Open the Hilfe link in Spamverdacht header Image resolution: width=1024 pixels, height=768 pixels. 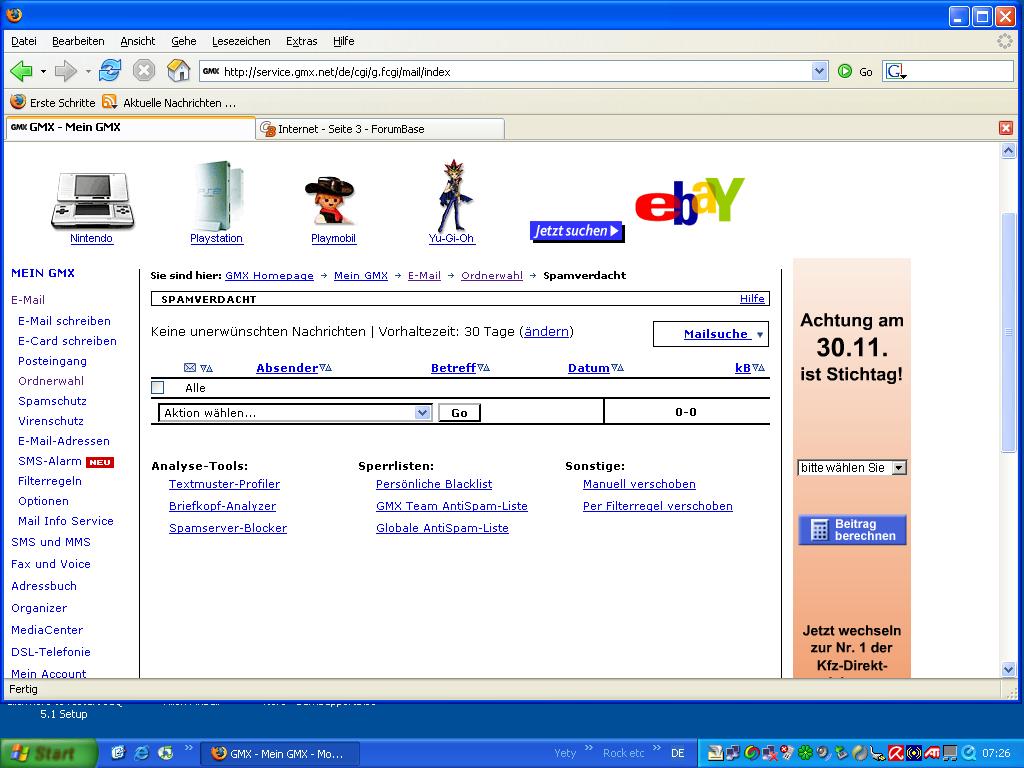click(752, 298)
